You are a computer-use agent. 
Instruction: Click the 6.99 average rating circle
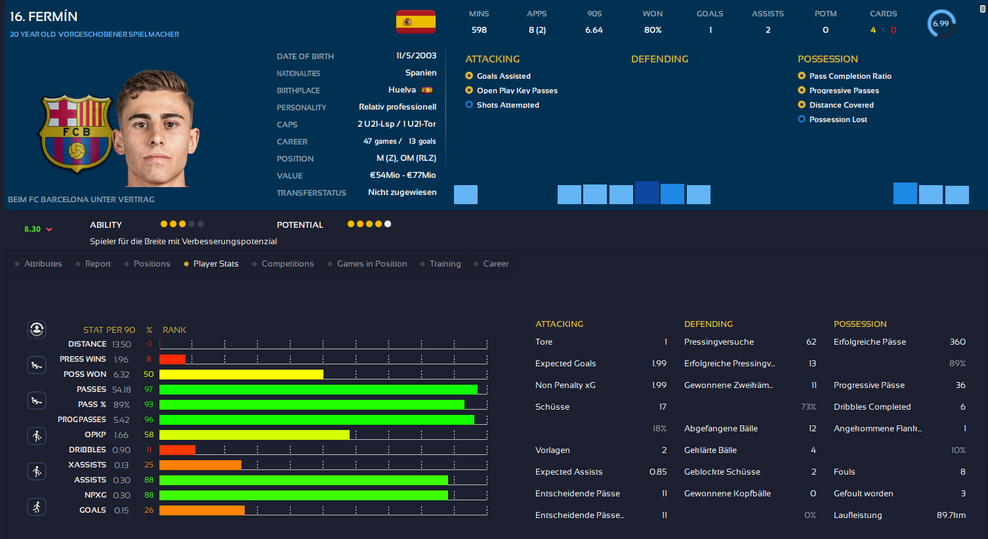(940, 23)
